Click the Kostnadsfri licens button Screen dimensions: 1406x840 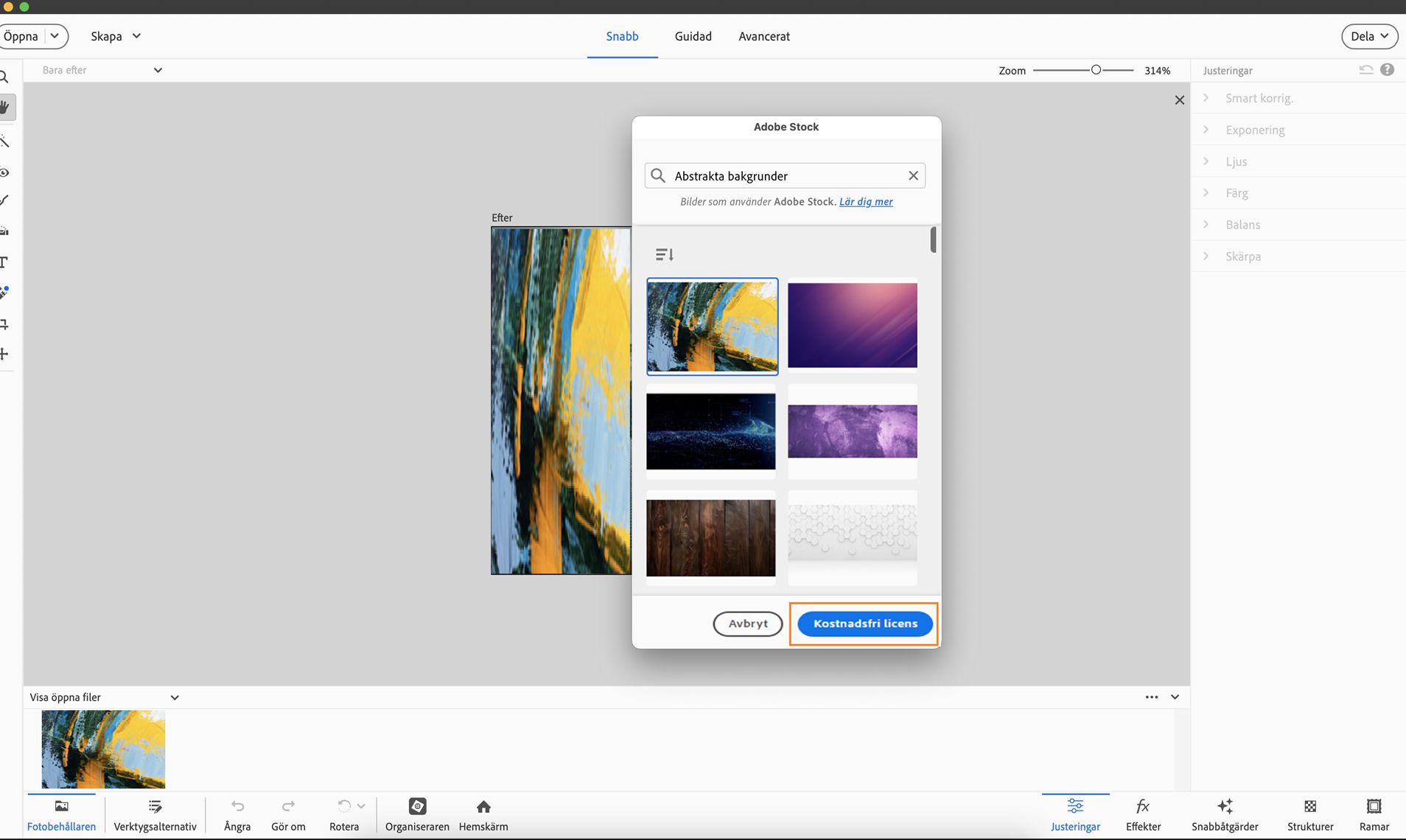(865, 623)
